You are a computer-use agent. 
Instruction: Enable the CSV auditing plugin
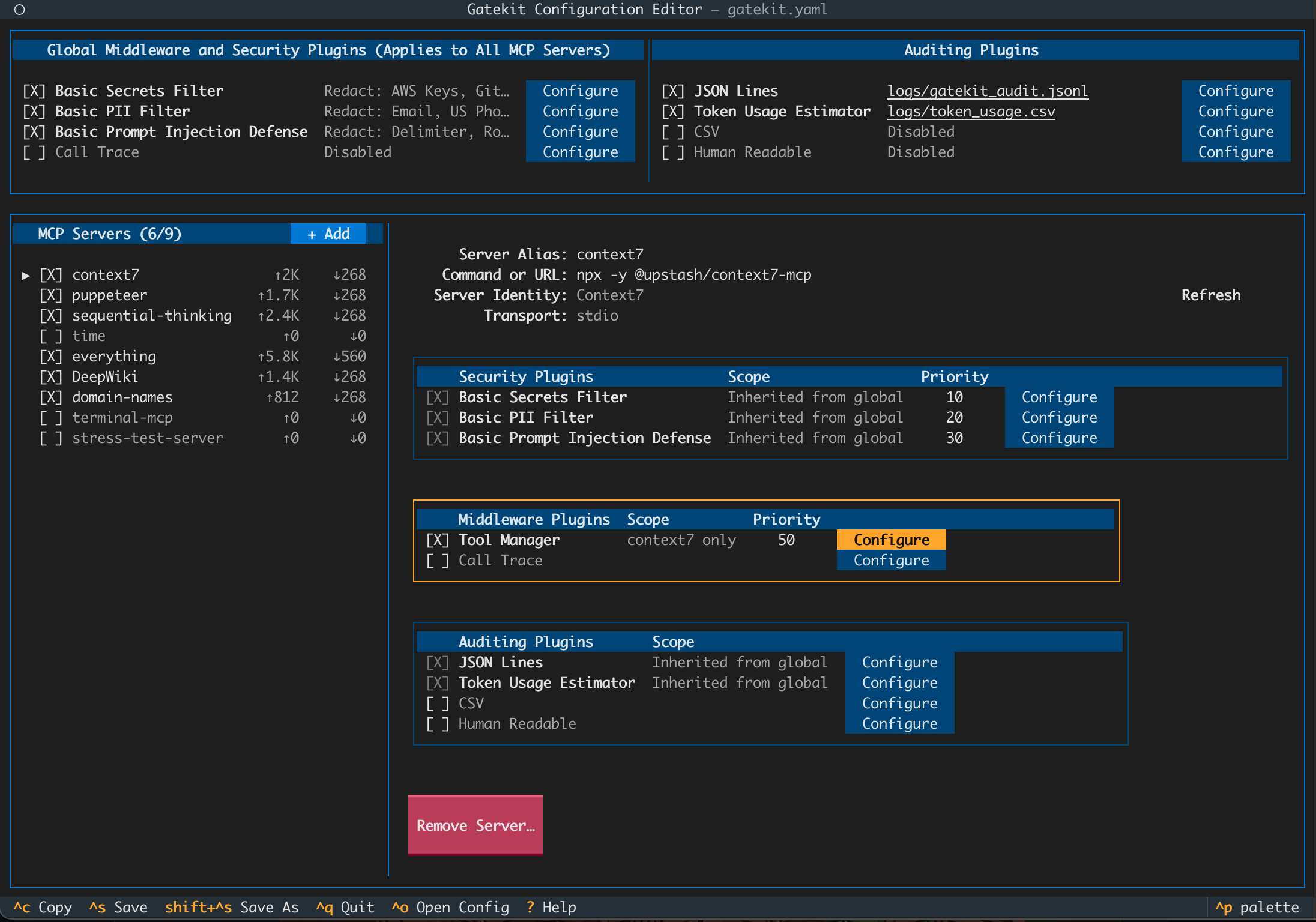click(x=673, y=131)
